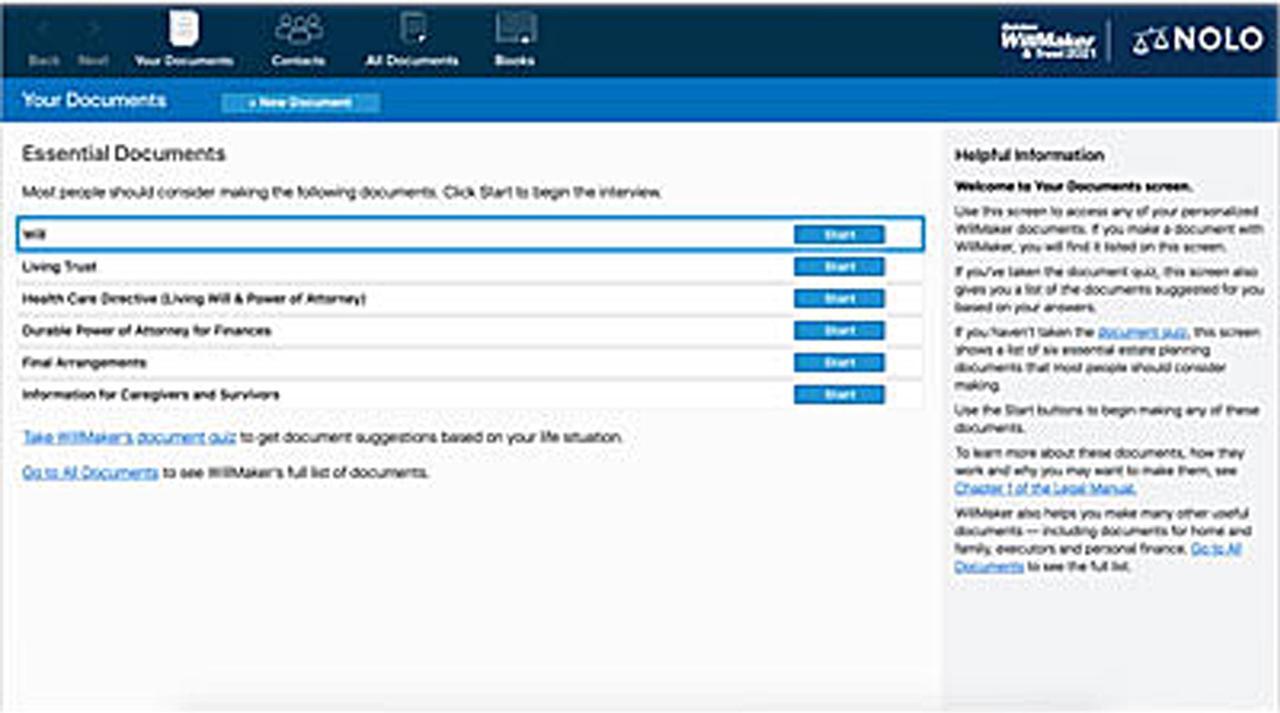
Task: Click the WillMaker & Trust 2021 logo
Action: pyautogui.click(x=1047, y=40)
